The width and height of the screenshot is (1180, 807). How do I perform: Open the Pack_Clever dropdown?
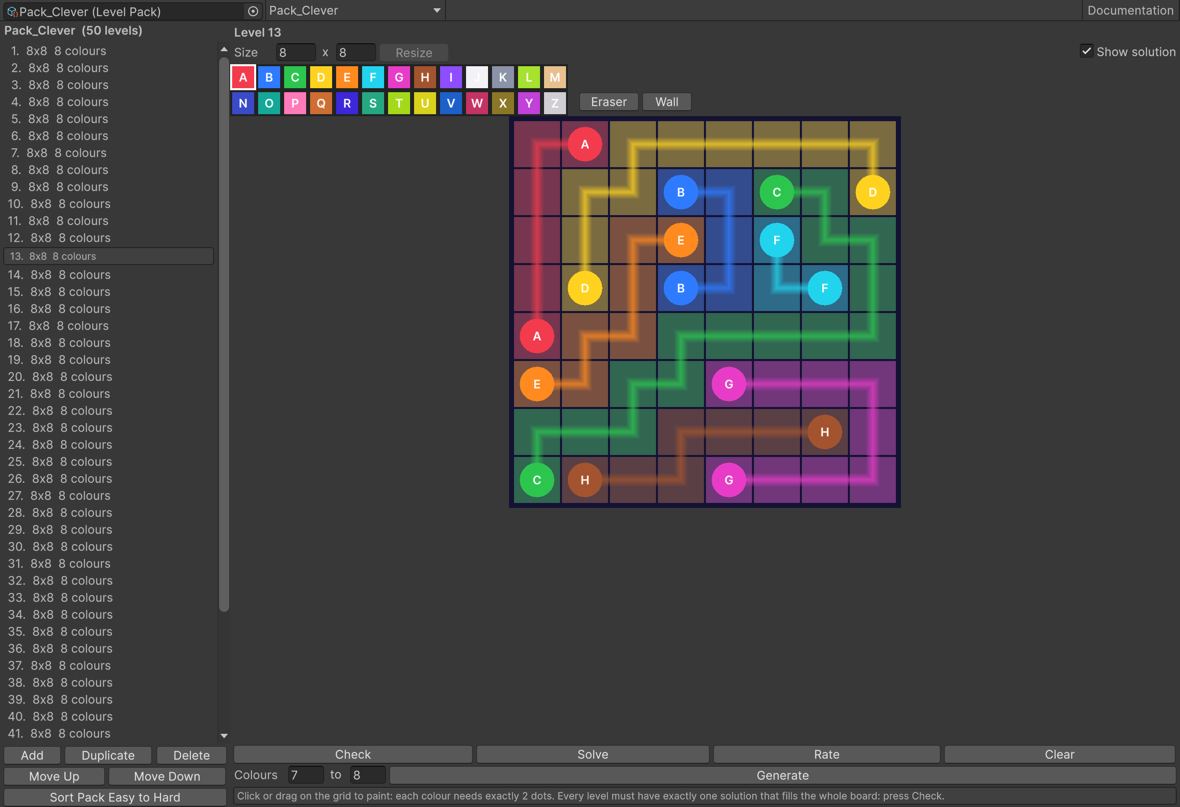pyautogui.click(x=354, y=11)
